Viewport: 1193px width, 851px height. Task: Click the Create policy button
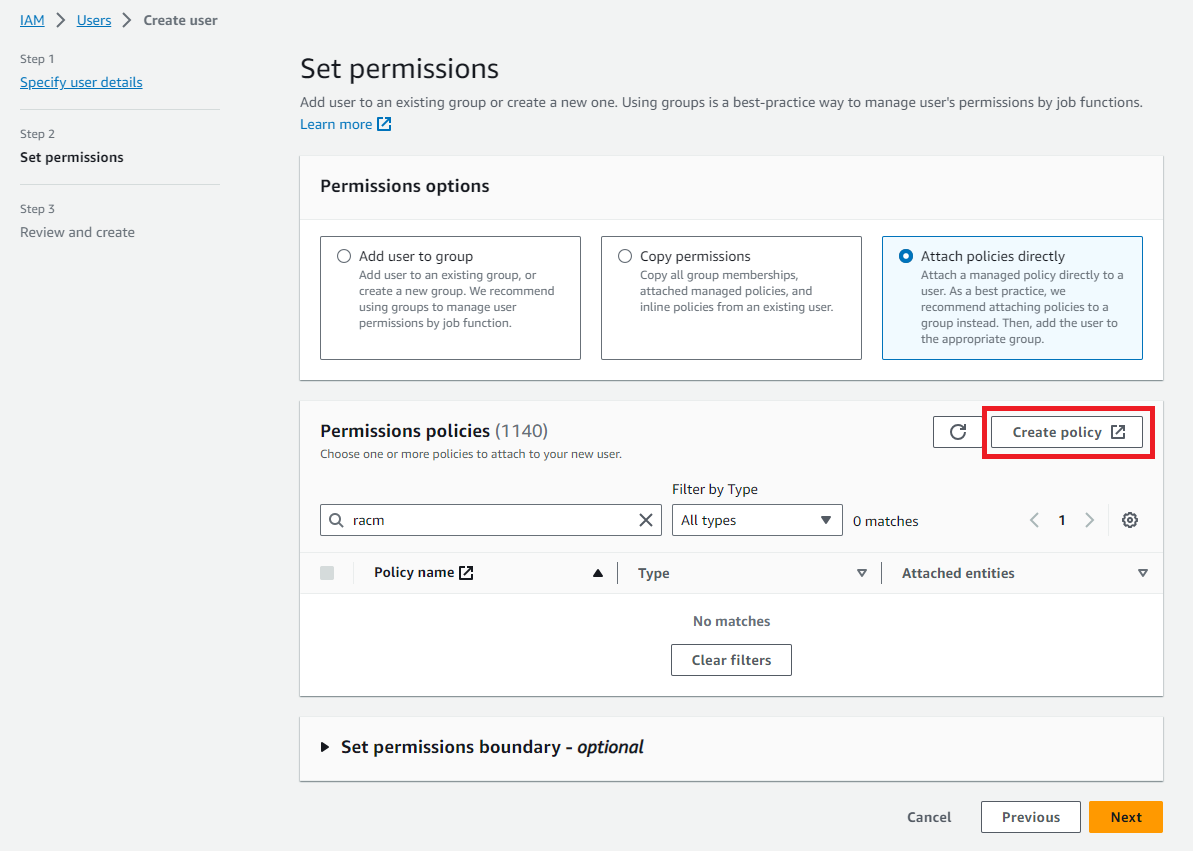1067,432
